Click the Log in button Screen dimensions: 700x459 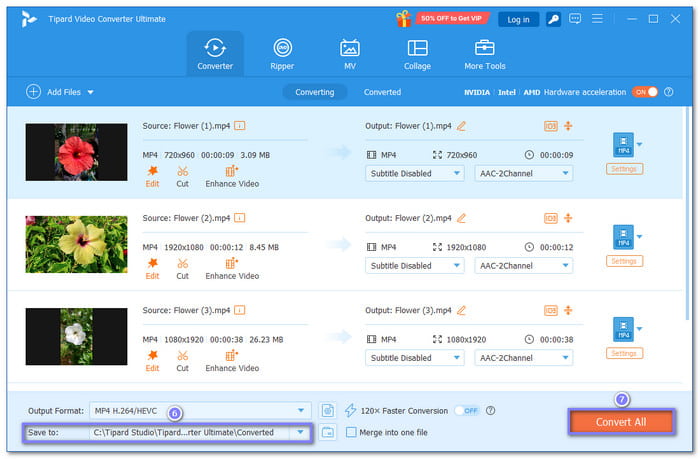click(518, 19)
